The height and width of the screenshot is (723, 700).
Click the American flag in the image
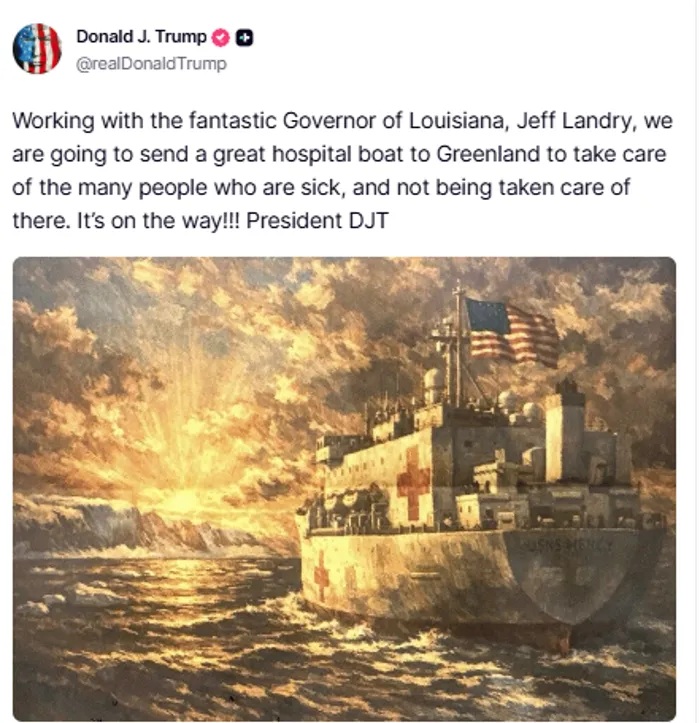pyautogui.click(x=511, y=332)
